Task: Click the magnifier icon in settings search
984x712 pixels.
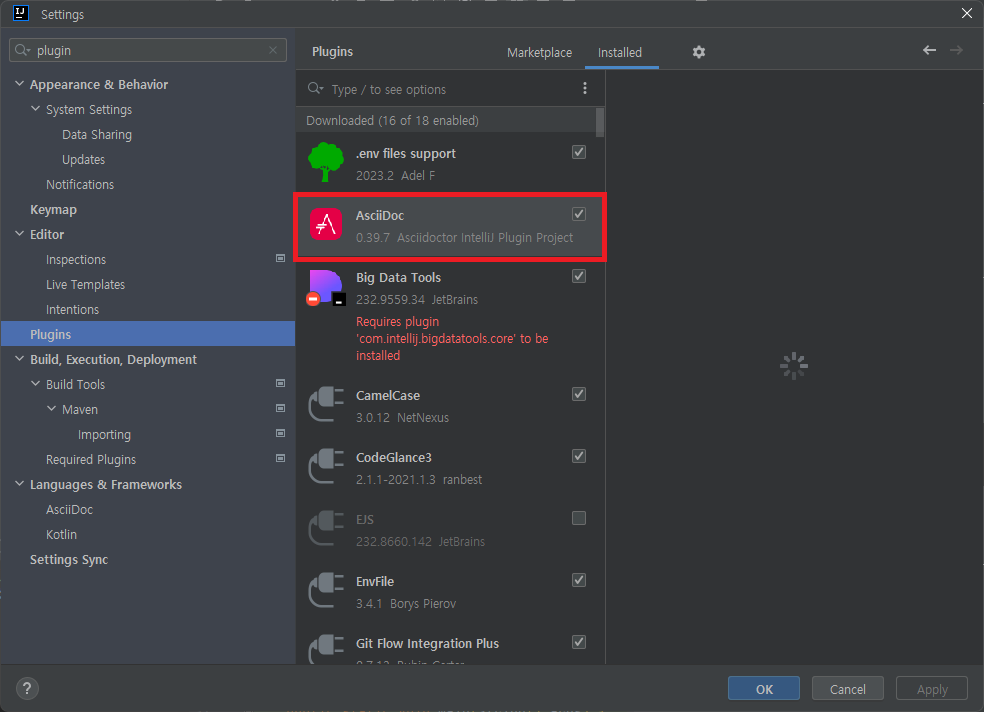Action: 23,50
